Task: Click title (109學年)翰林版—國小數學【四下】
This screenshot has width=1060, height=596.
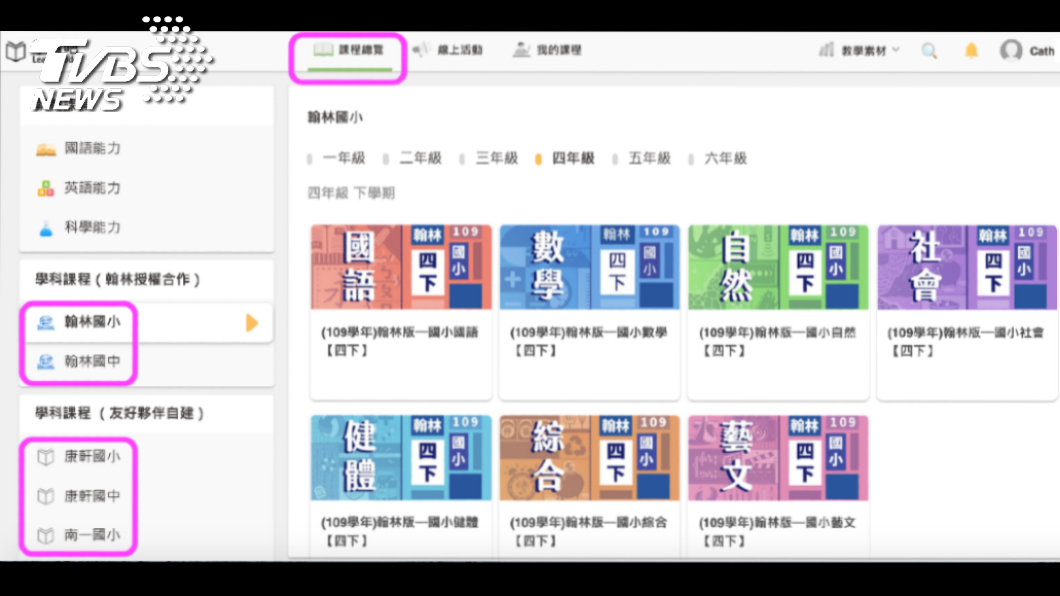Action: 588,341
